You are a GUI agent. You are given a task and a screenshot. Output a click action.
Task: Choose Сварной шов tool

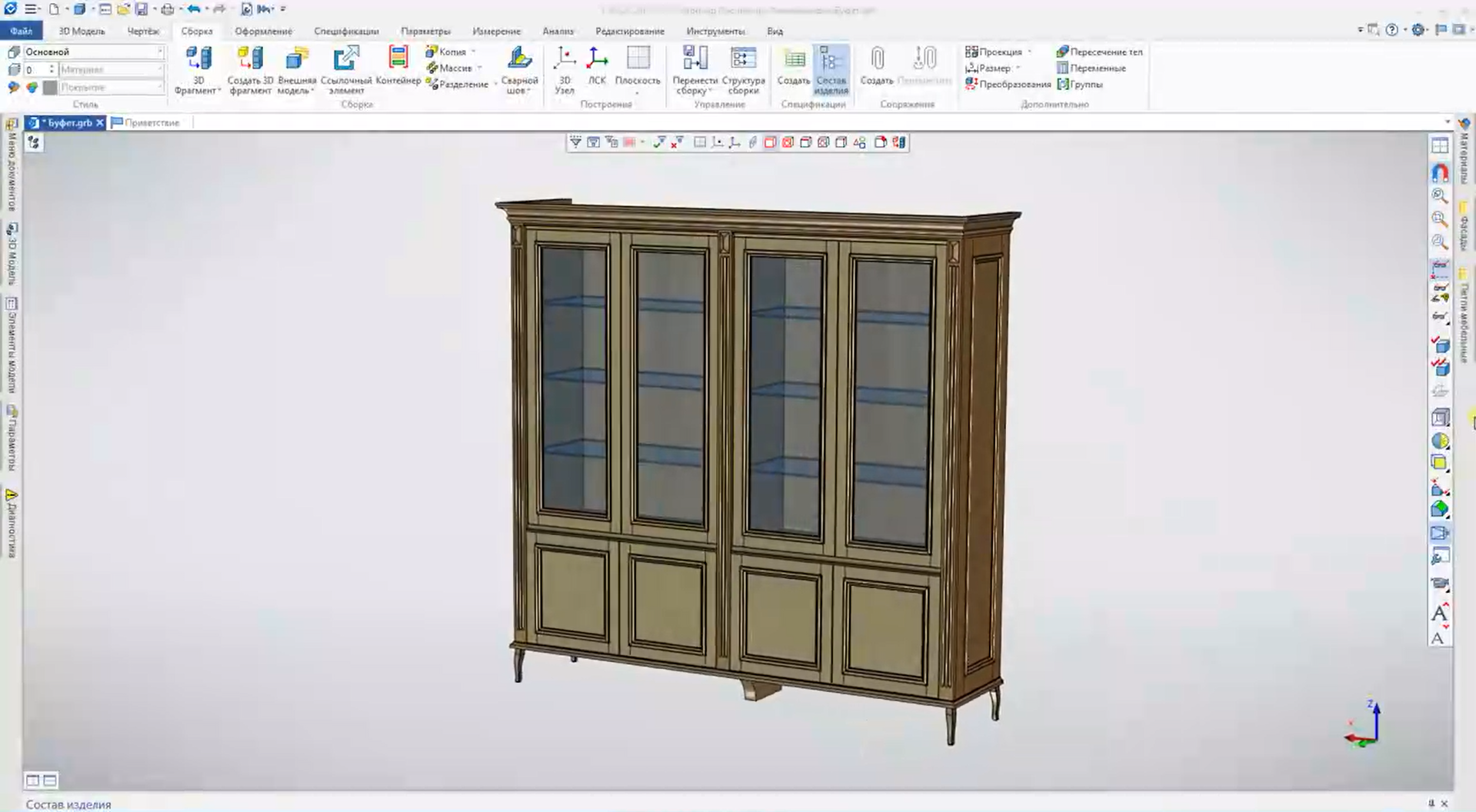(519, 69)
